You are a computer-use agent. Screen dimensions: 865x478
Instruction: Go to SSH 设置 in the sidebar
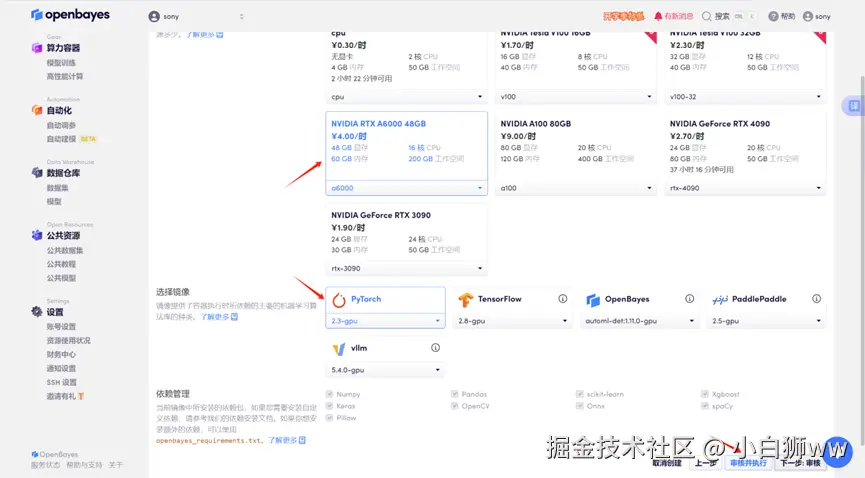click(62, 382)
